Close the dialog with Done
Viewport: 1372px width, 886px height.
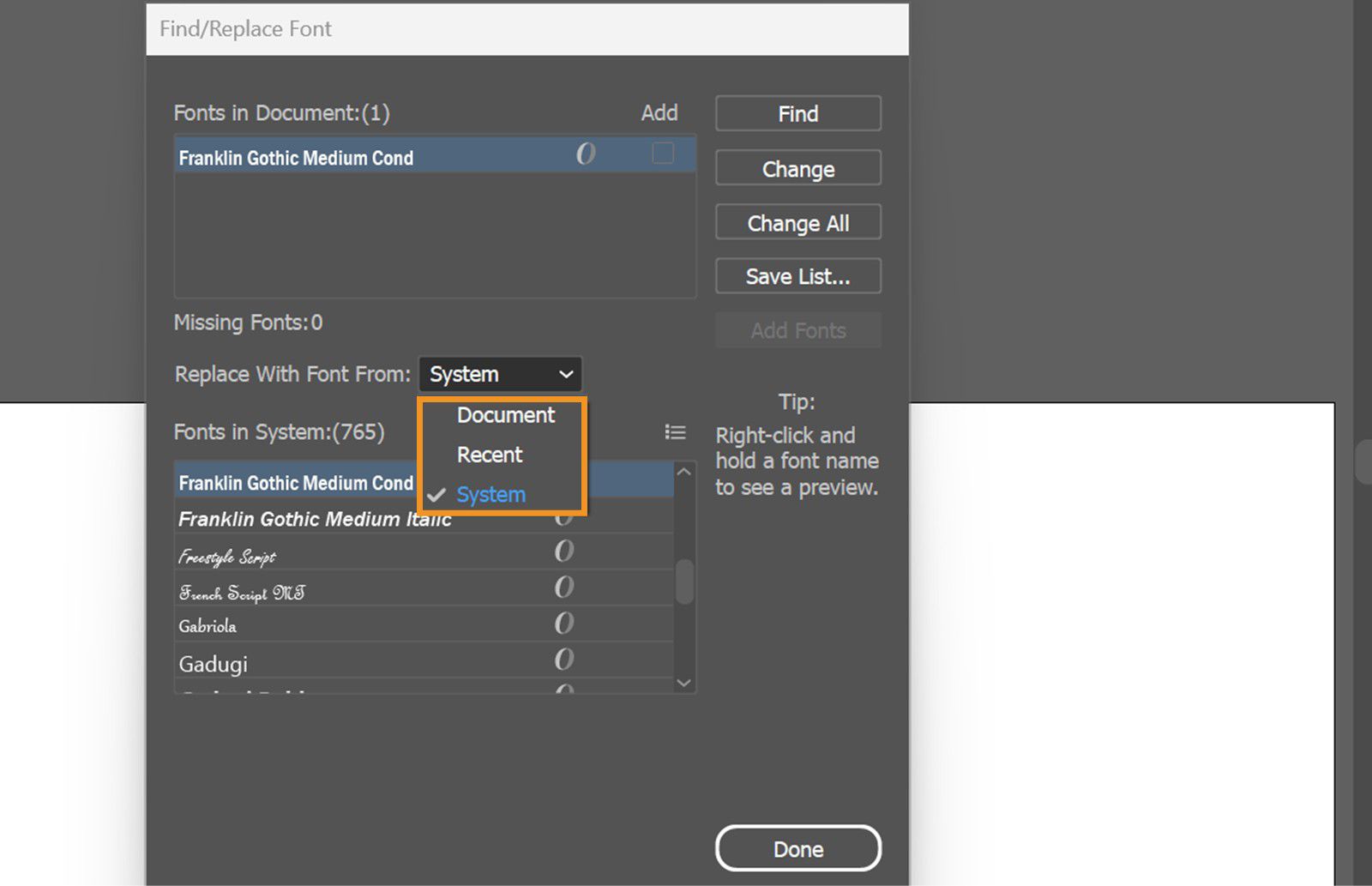tap(797, 848)
